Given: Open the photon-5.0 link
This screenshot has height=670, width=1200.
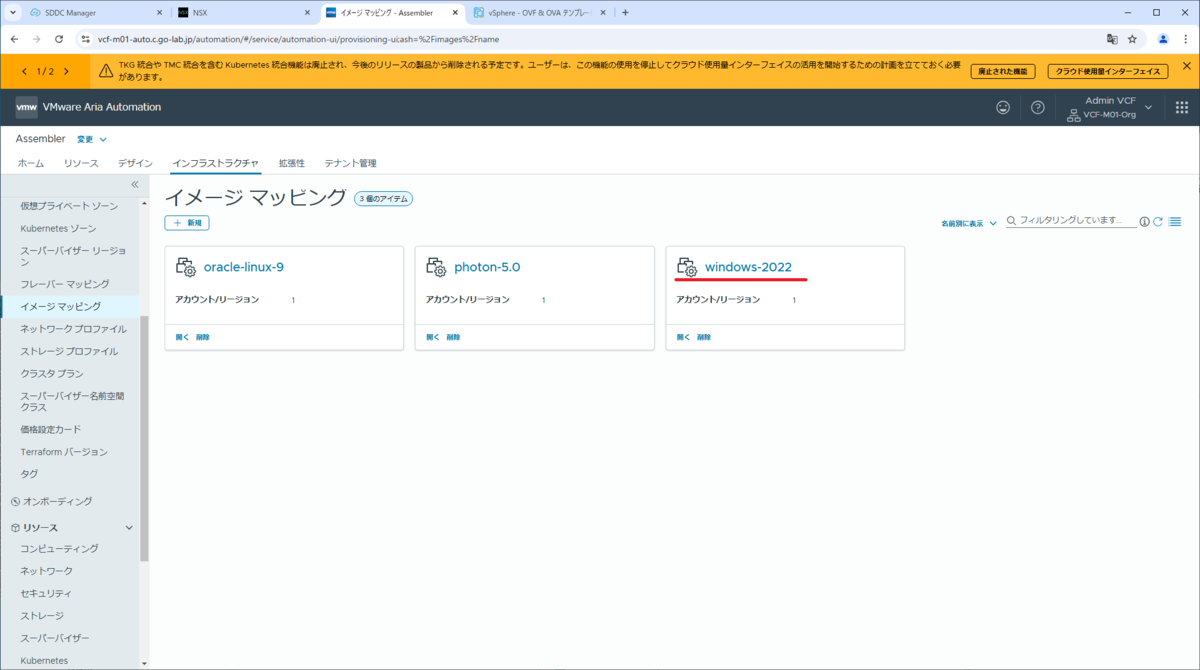Looking at the screenshot, I should [487, 267].
